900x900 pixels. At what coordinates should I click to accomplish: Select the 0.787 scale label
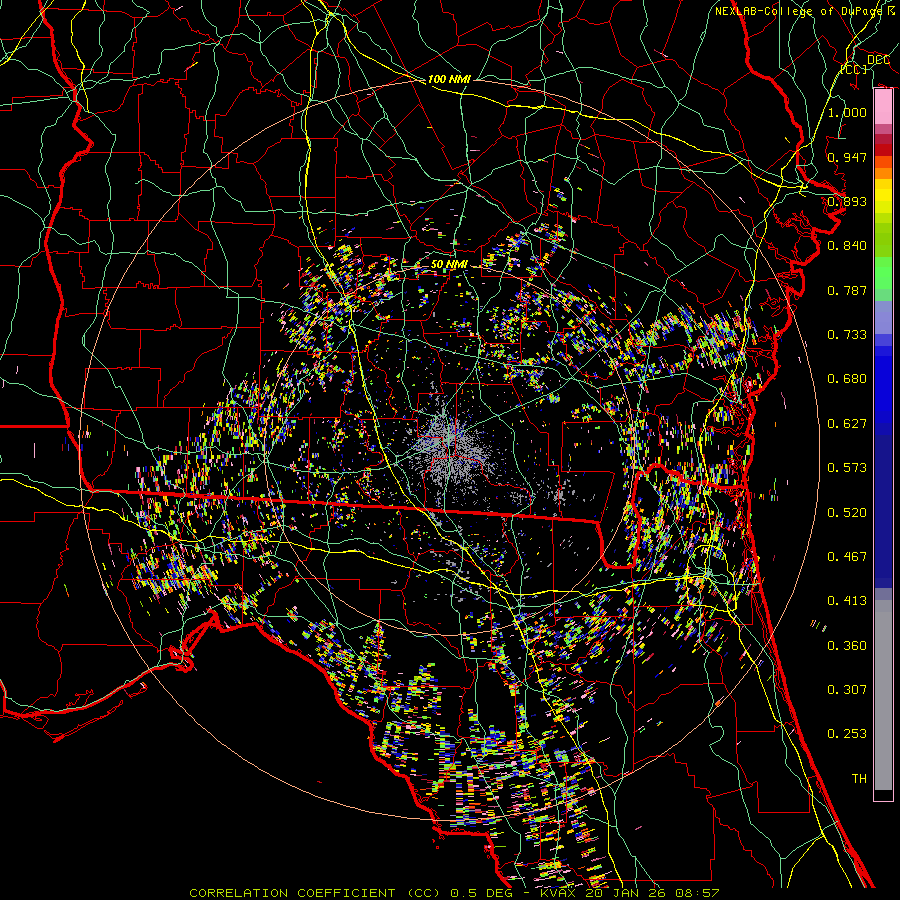coord(847,290)
